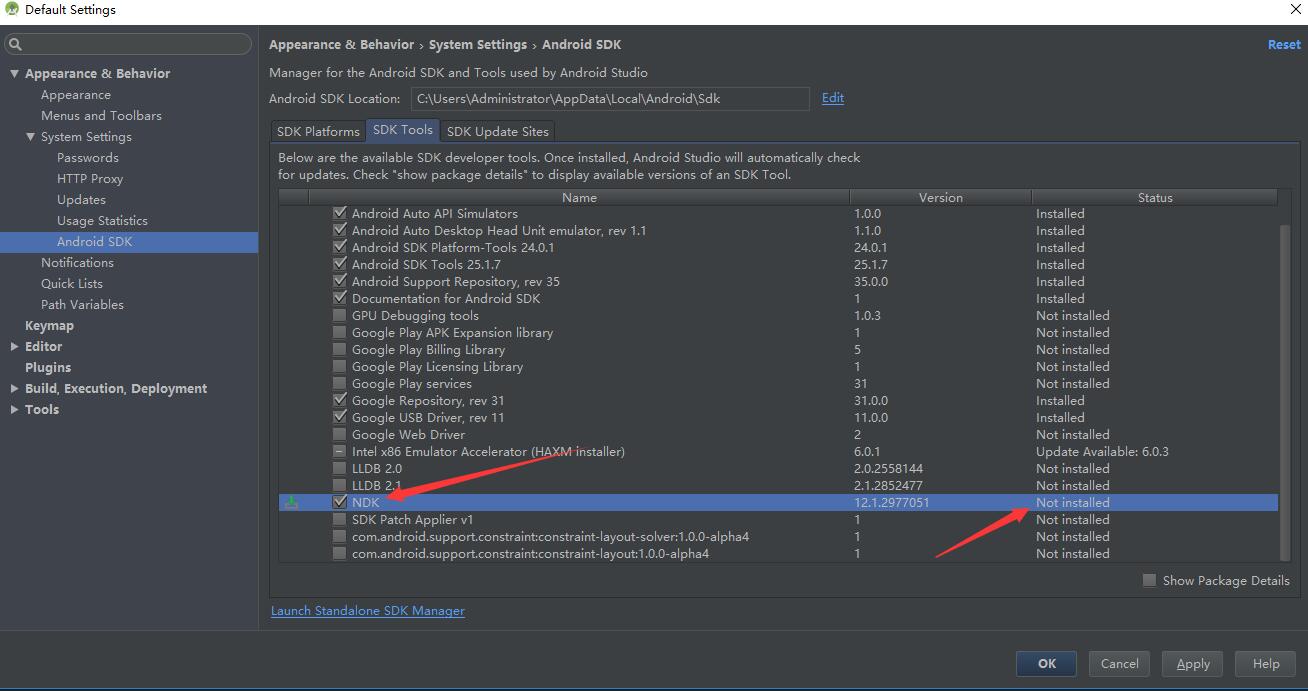Collapse System Settings tree node
This screenshot has height=691, width=1308.
31,136
